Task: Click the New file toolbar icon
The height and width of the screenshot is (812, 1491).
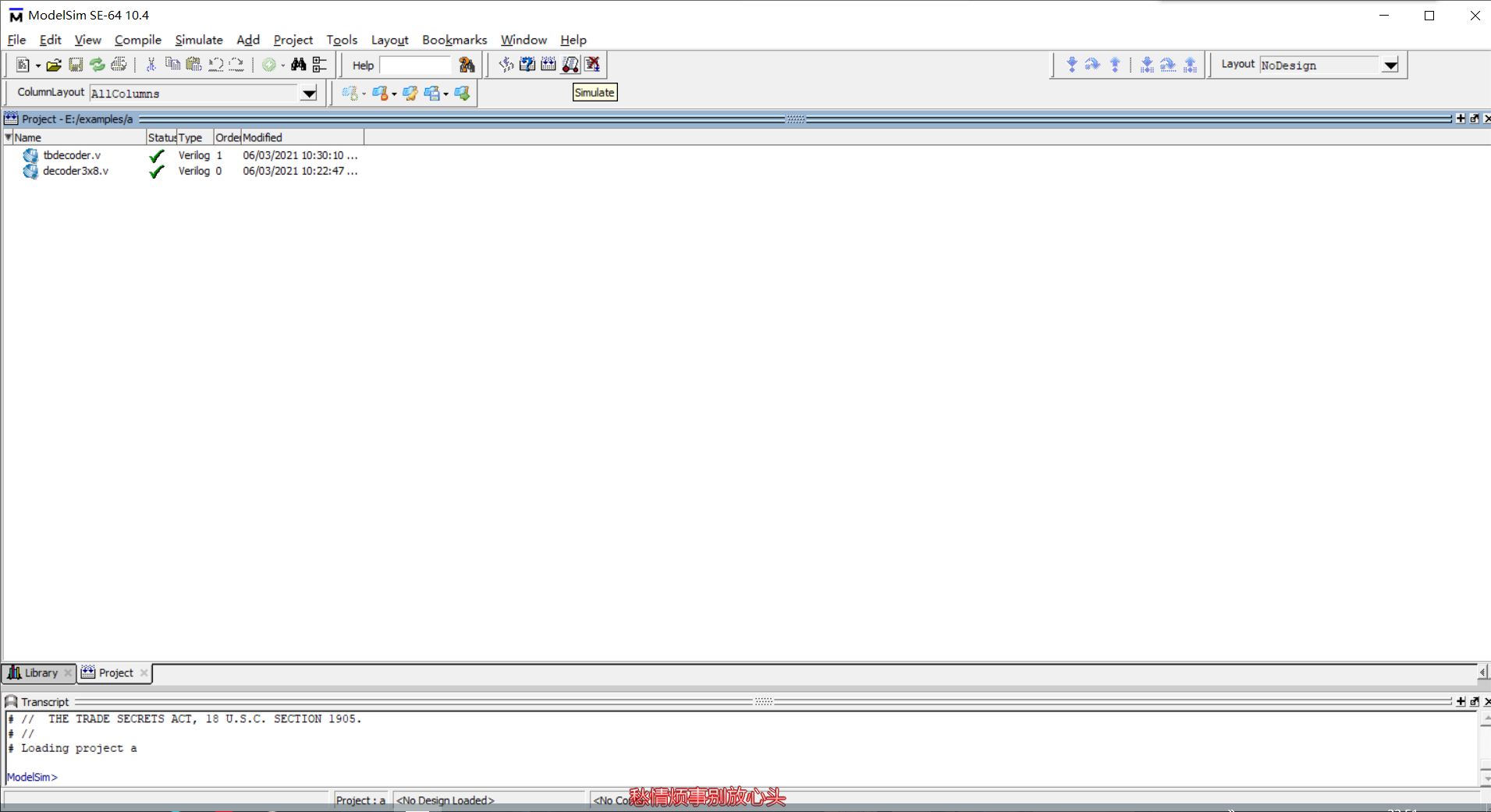Action: [22, 65]
